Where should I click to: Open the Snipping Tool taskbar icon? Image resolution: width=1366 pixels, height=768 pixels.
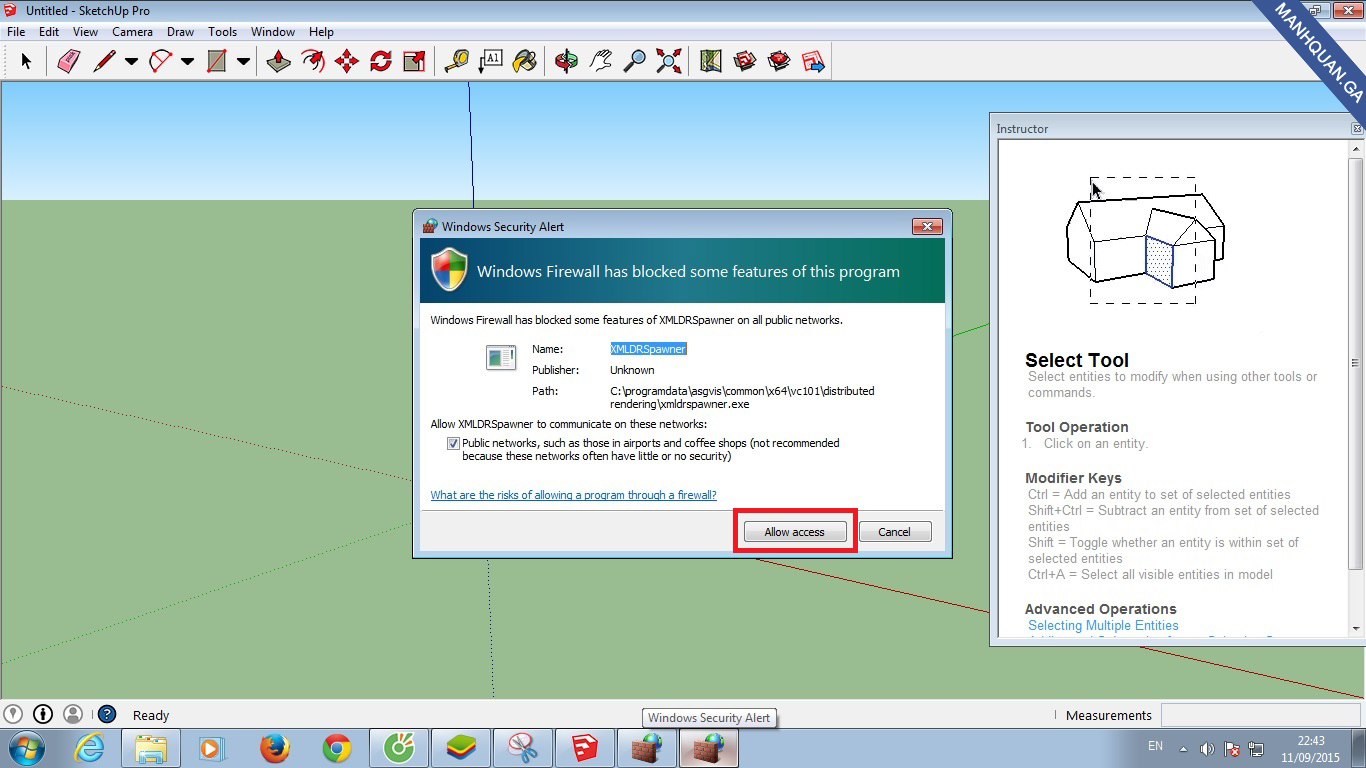(523, 748)
